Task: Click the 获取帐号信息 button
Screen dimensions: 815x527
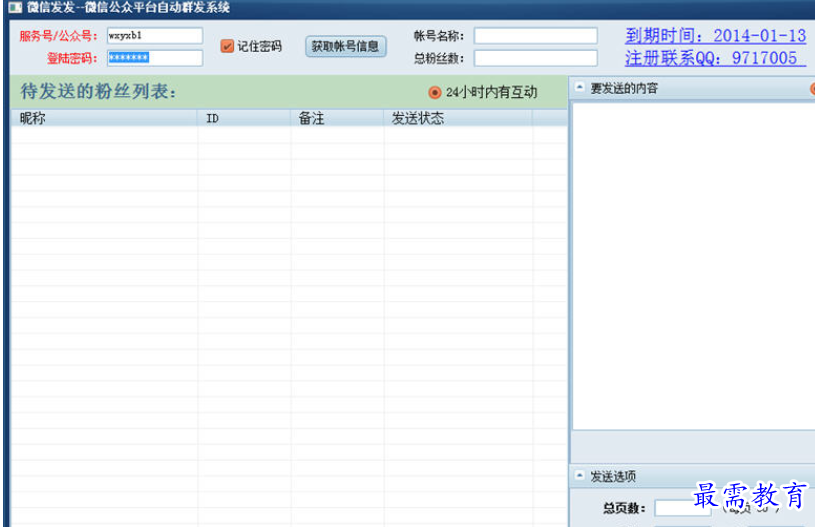Action: [x=345, y=46]
